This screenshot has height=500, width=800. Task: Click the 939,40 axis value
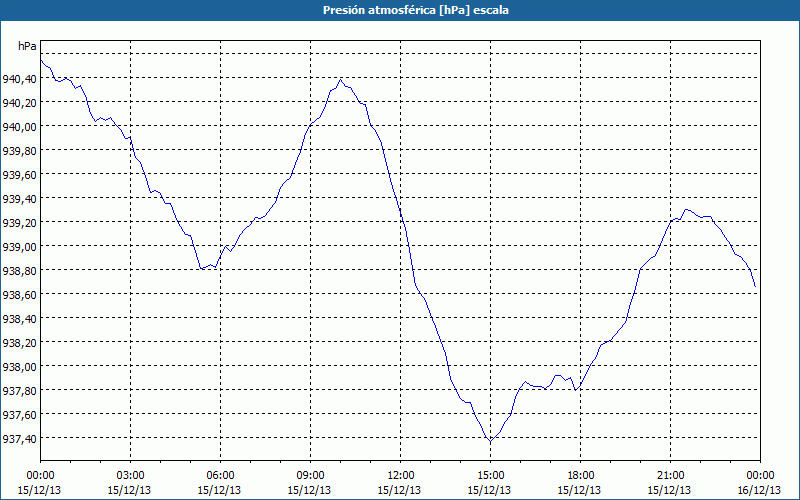tap(19, 198)
